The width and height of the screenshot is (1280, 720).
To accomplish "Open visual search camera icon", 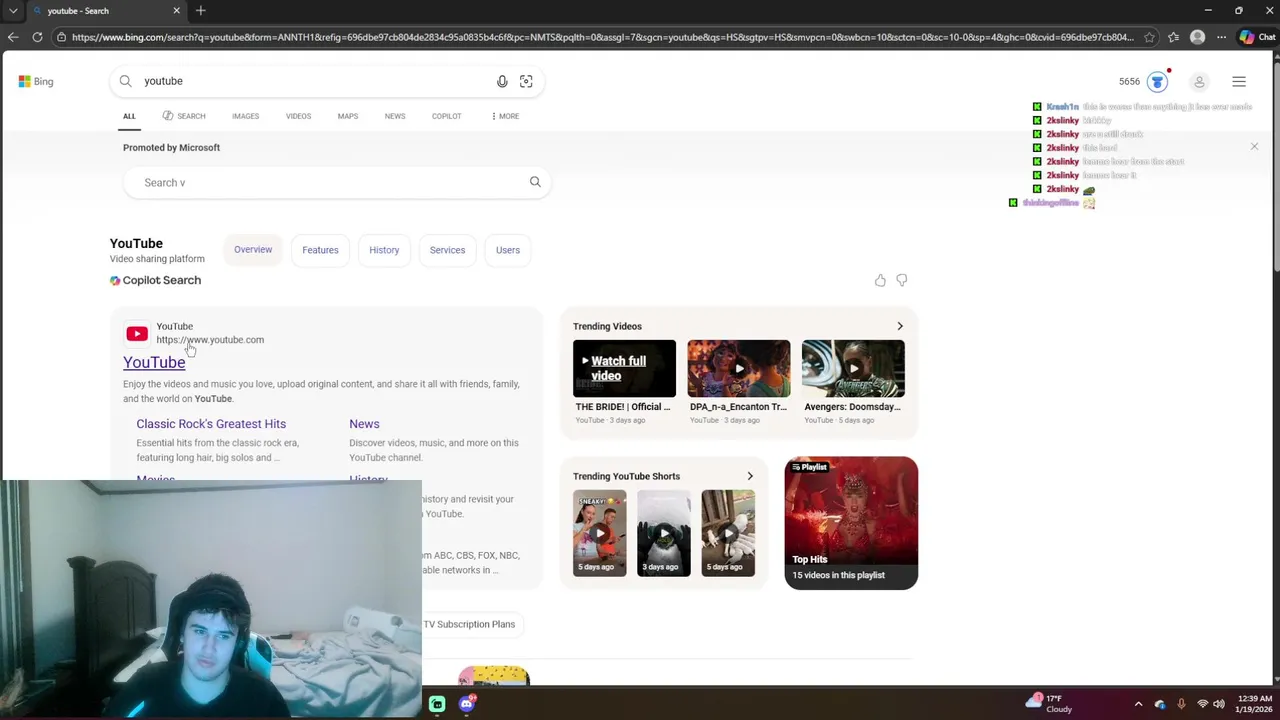I will tap(526, 81).
